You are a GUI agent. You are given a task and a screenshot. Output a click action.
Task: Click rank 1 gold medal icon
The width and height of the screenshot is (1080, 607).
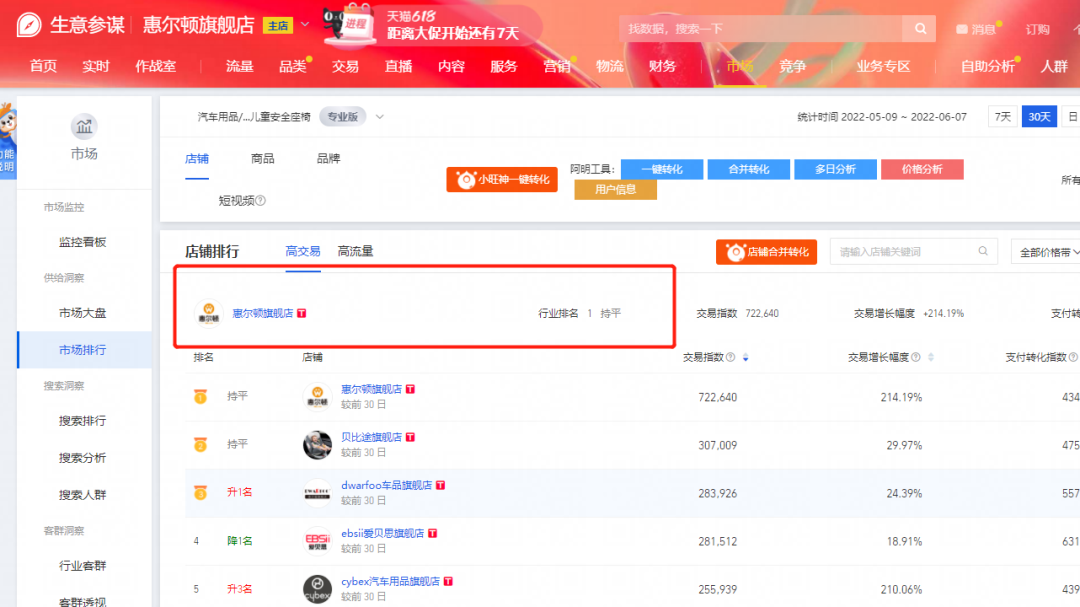click(200, 397)
